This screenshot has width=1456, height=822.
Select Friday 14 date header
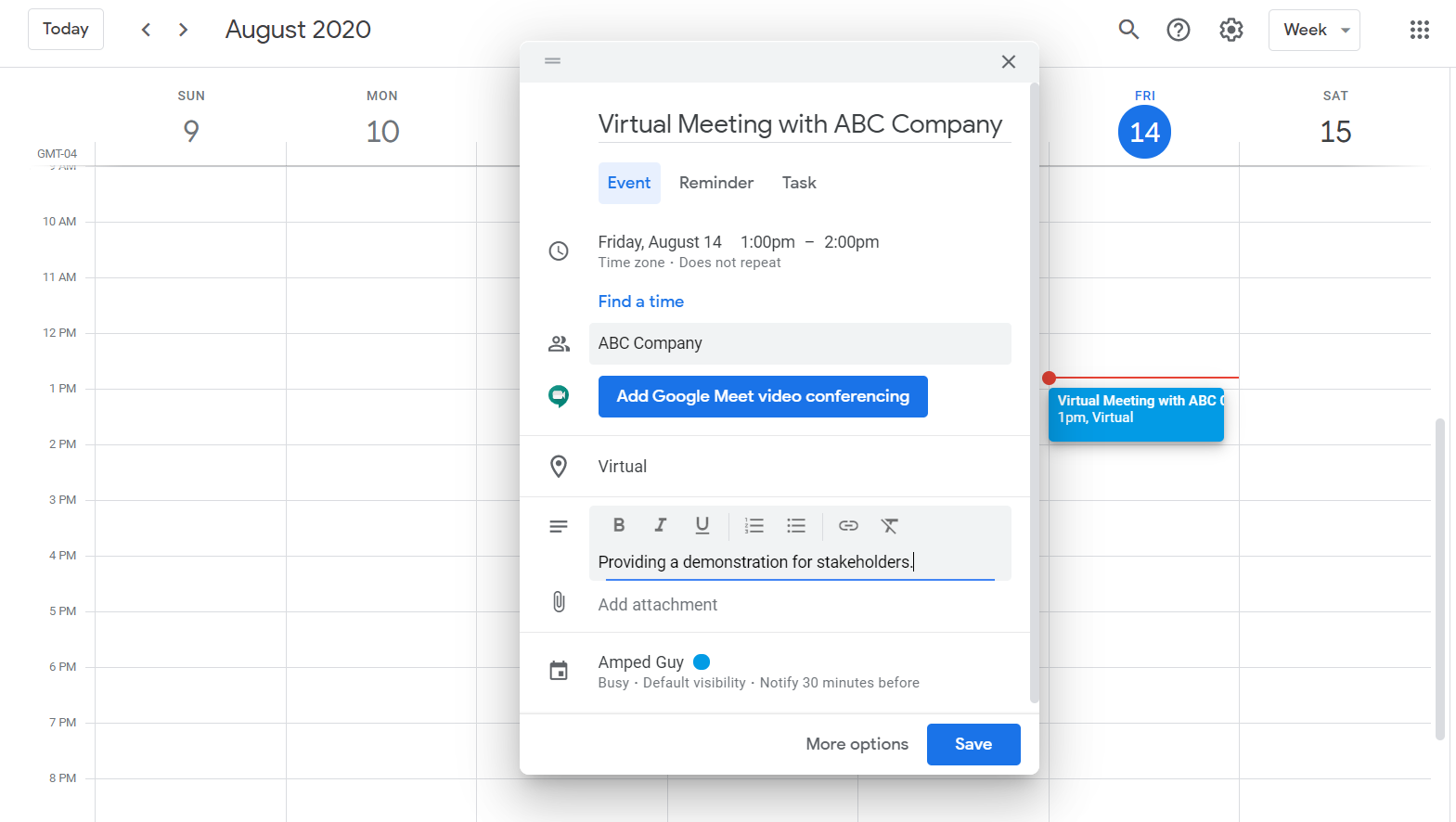click(1145, 132)
